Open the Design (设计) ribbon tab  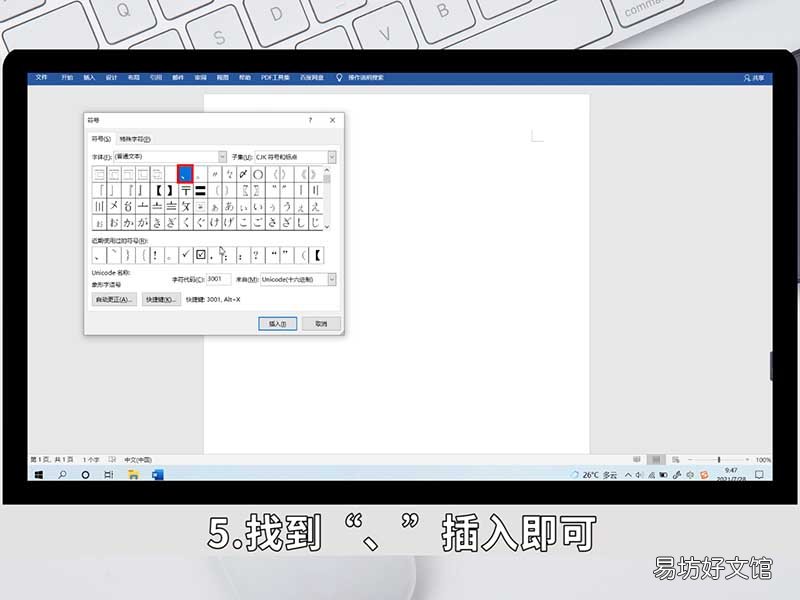[111, 78]
